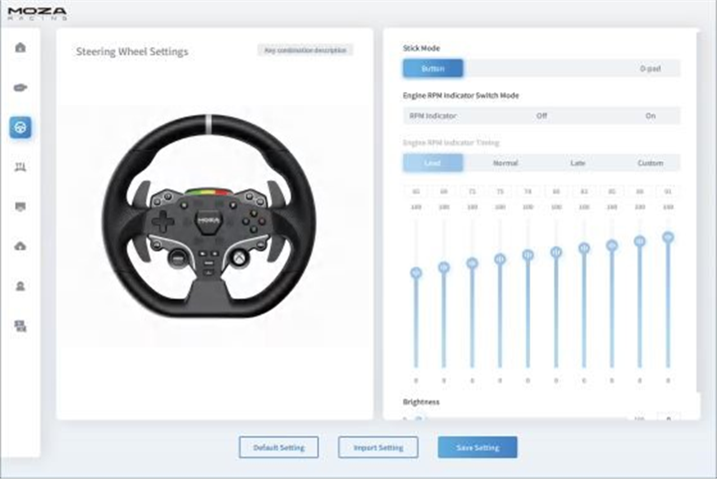Open the dash display icon in sidebar
The height and width of the screenshot is (479, 717).
pos(20,206)
